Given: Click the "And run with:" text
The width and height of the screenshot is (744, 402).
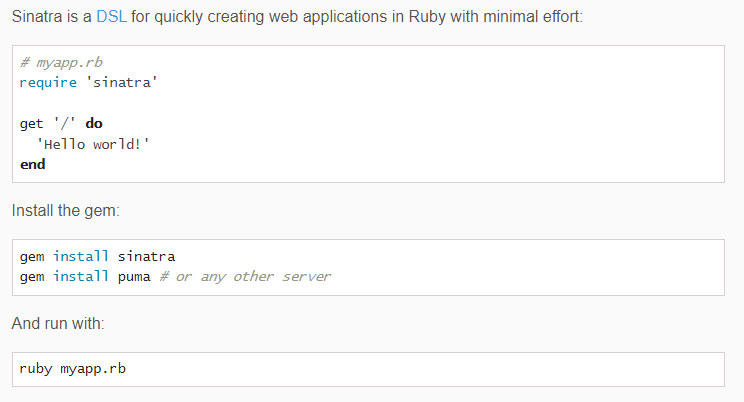Looking at the screenshot, I should [58, 324].
